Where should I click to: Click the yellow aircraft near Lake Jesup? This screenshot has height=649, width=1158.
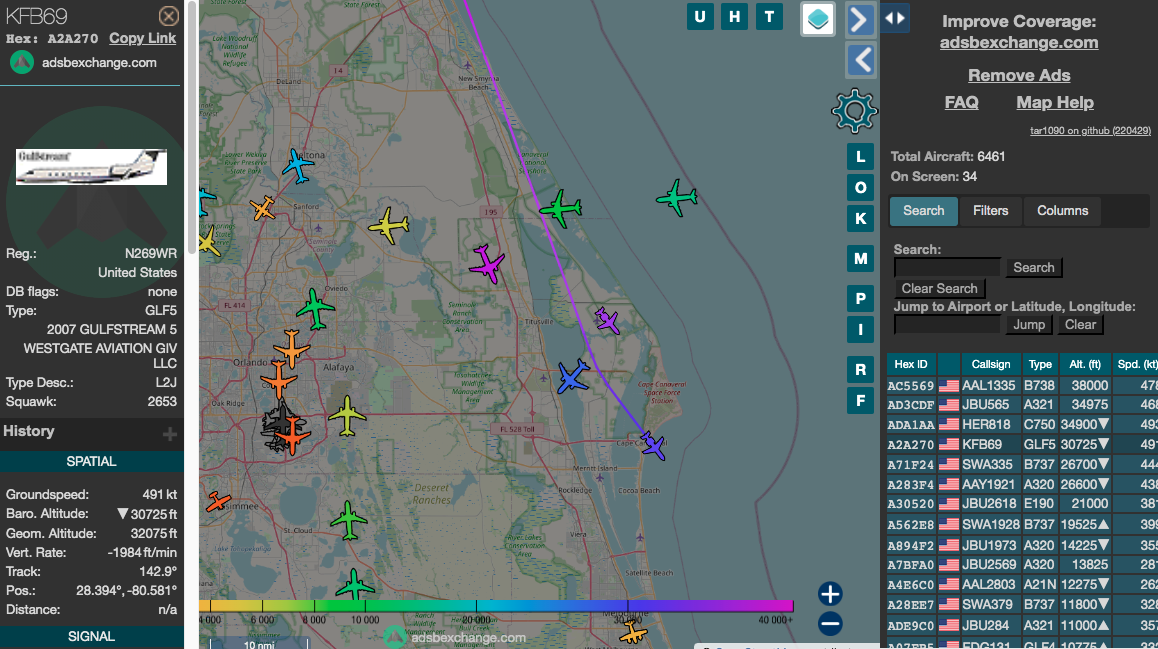click(388, 226)
